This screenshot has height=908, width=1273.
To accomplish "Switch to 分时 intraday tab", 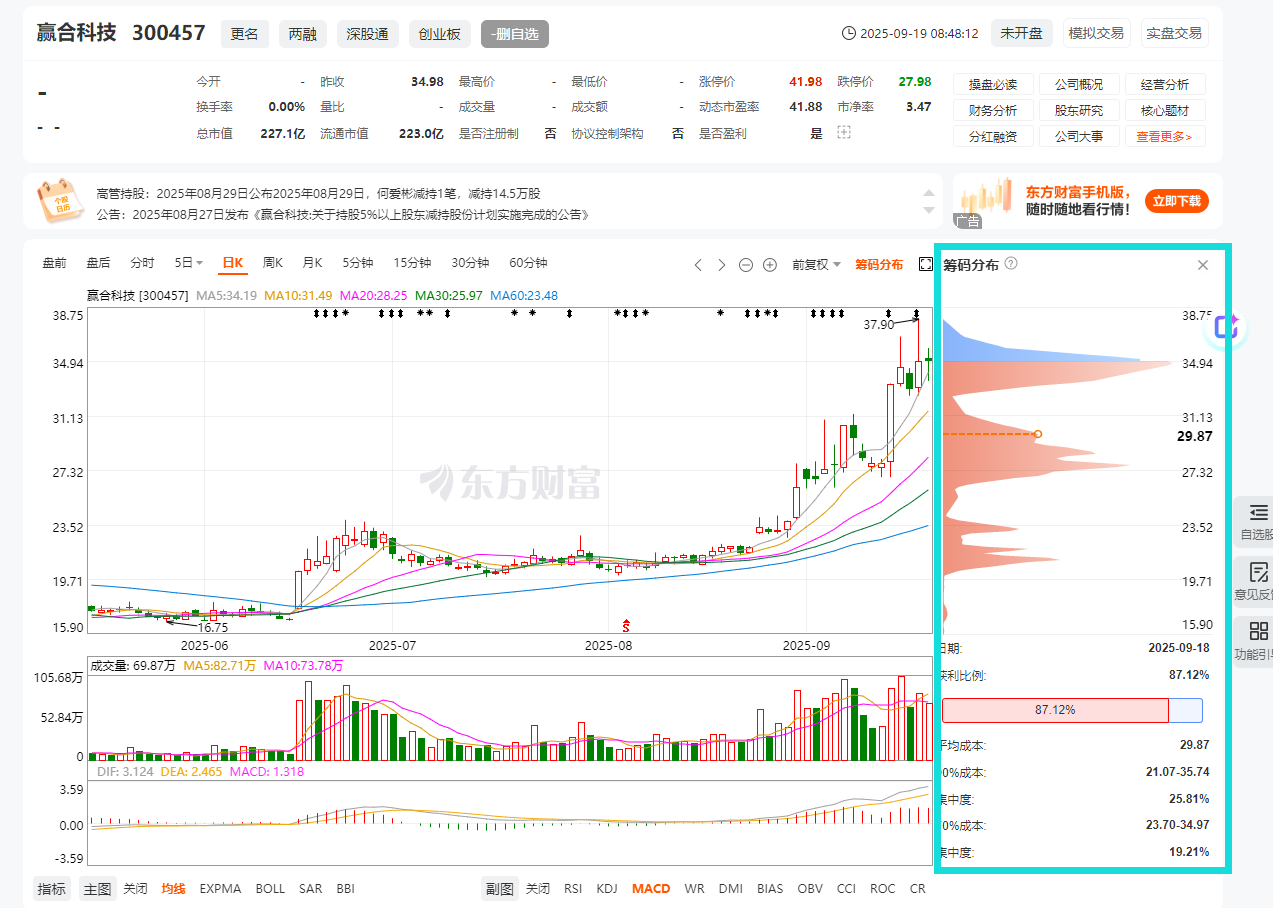I will coord(142,263).
